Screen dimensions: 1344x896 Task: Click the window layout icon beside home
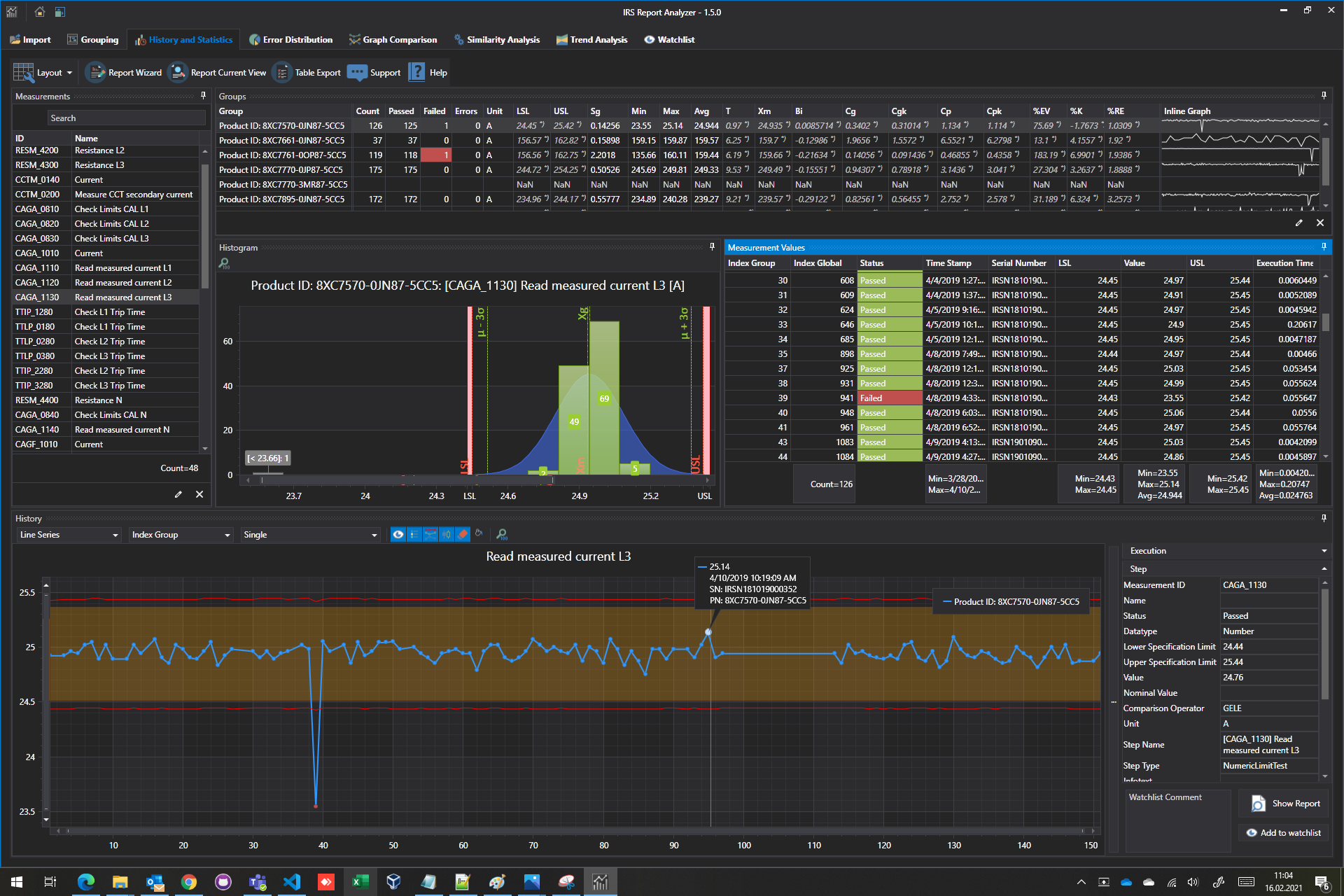click(60, 12)
